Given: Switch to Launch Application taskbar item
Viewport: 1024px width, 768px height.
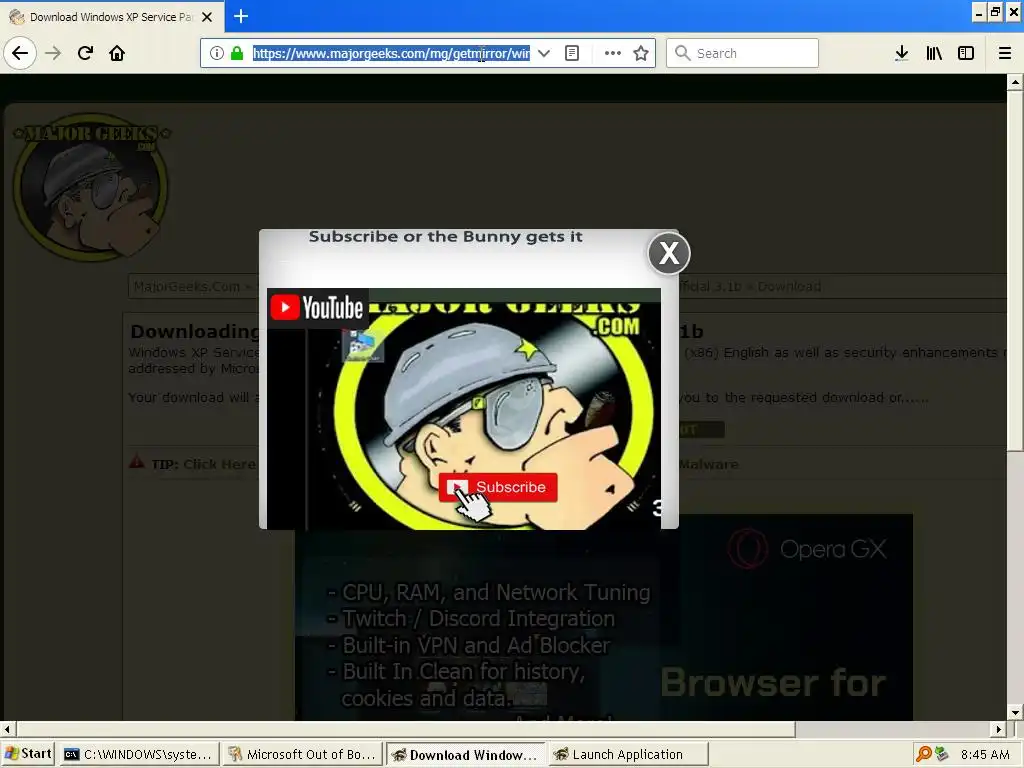Looking at the screenshot, I should click(627, 754).
